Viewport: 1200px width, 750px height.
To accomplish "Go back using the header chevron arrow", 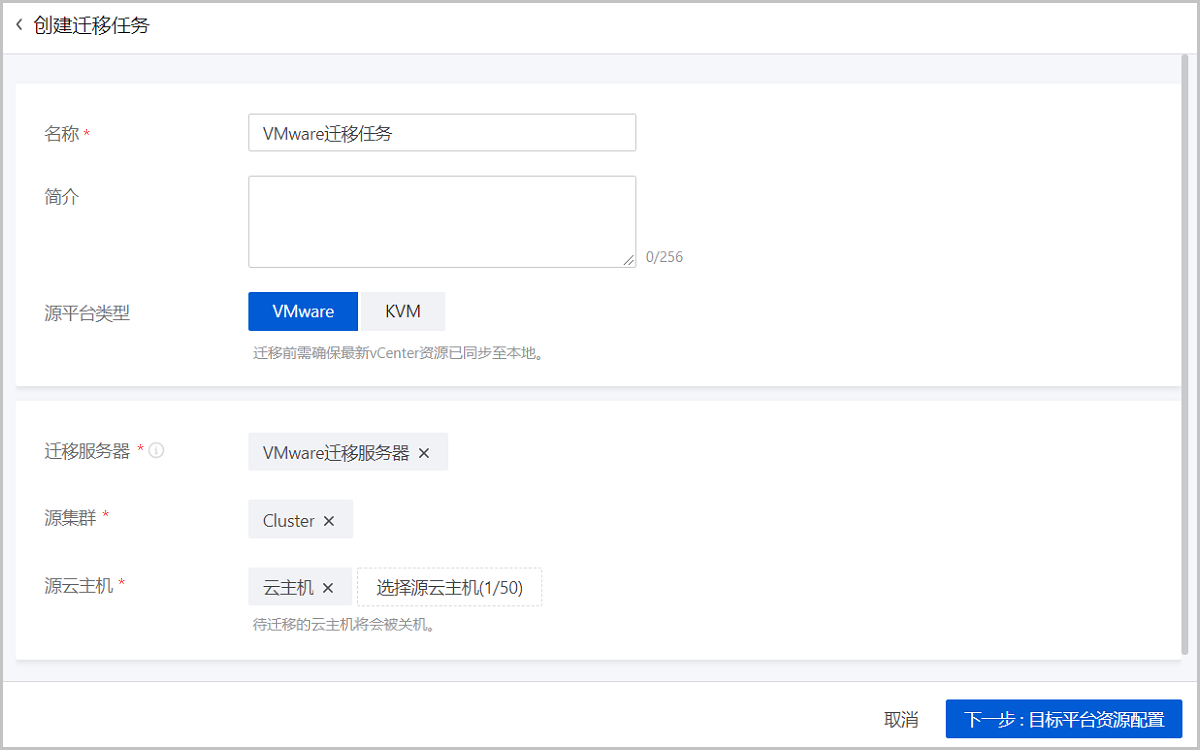I will coord(19,25).
